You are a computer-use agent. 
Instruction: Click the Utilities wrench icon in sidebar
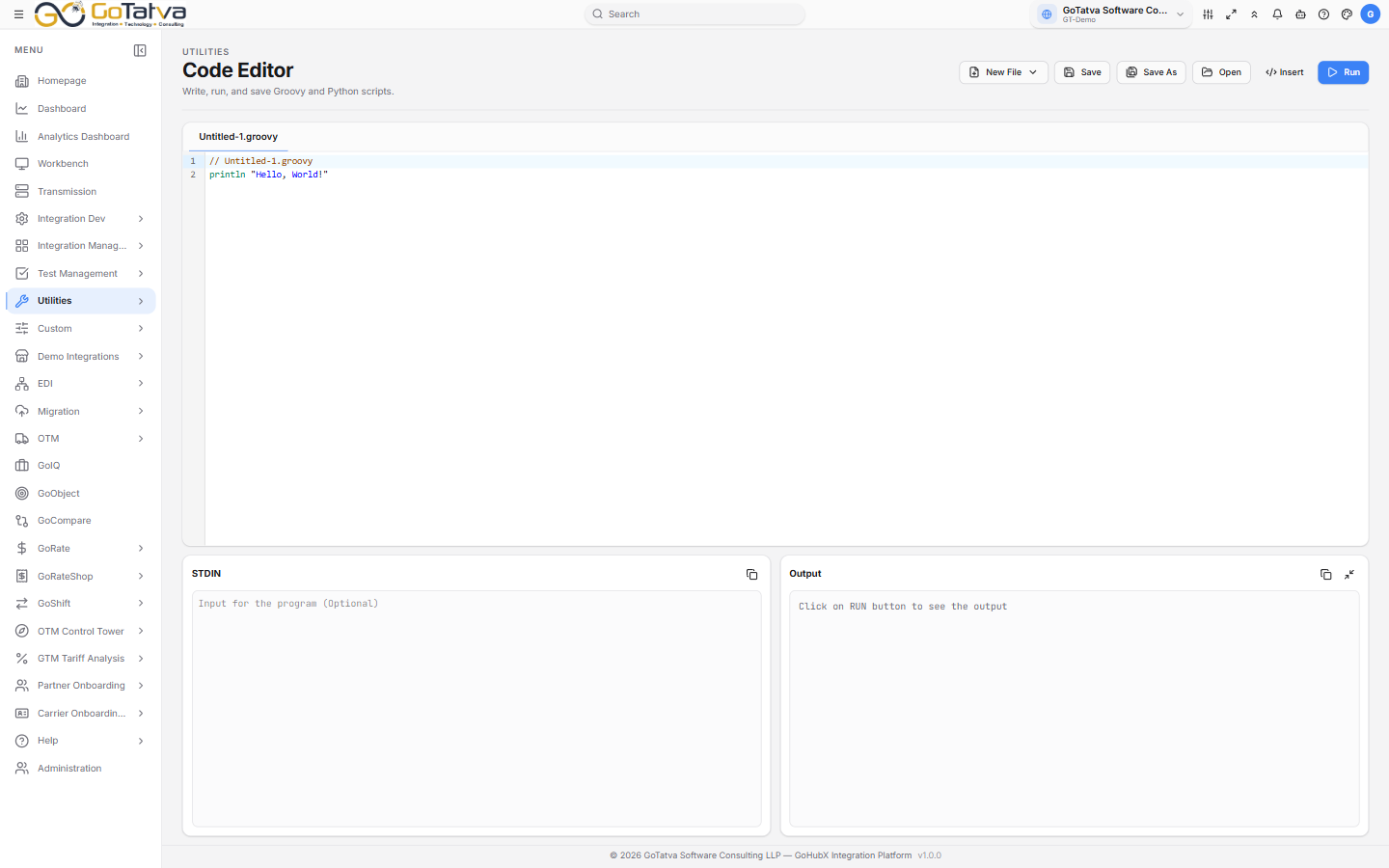click(21, 301)
